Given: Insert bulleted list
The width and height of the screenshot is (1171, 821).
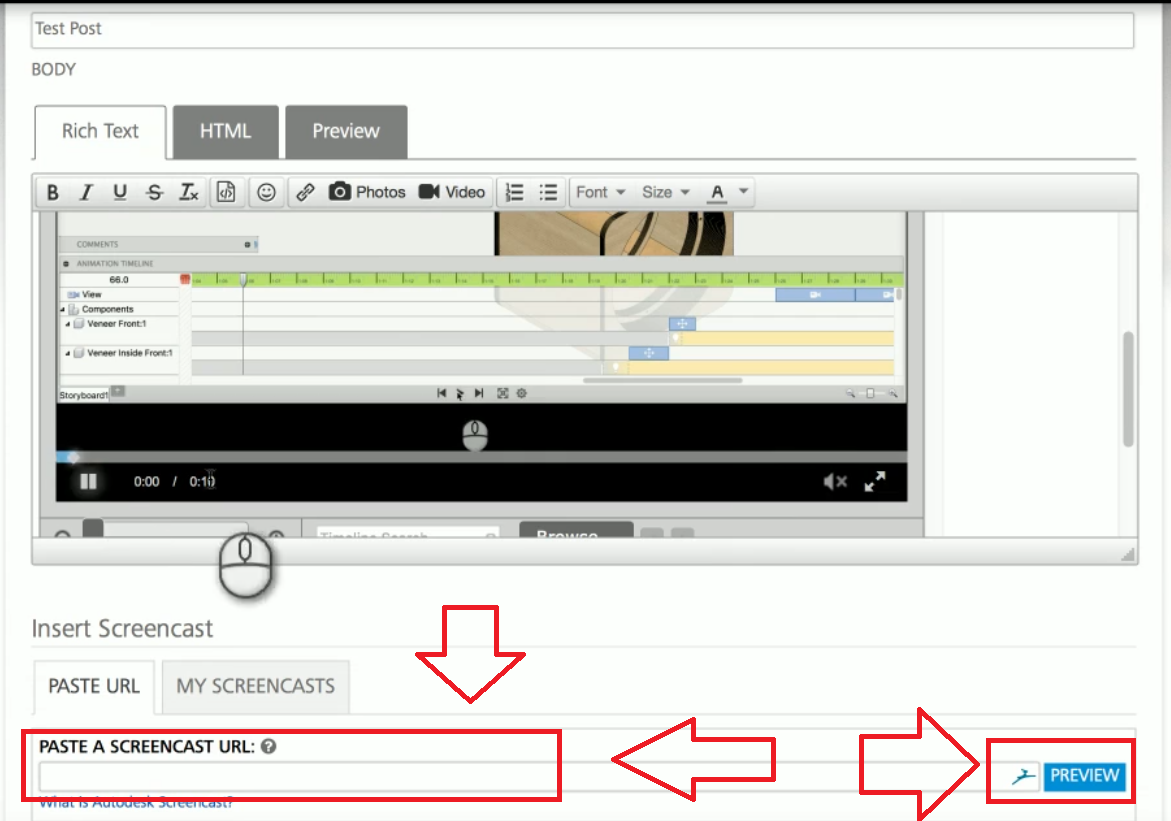Looking at the screenshot, I should click(x=548, y=193).
